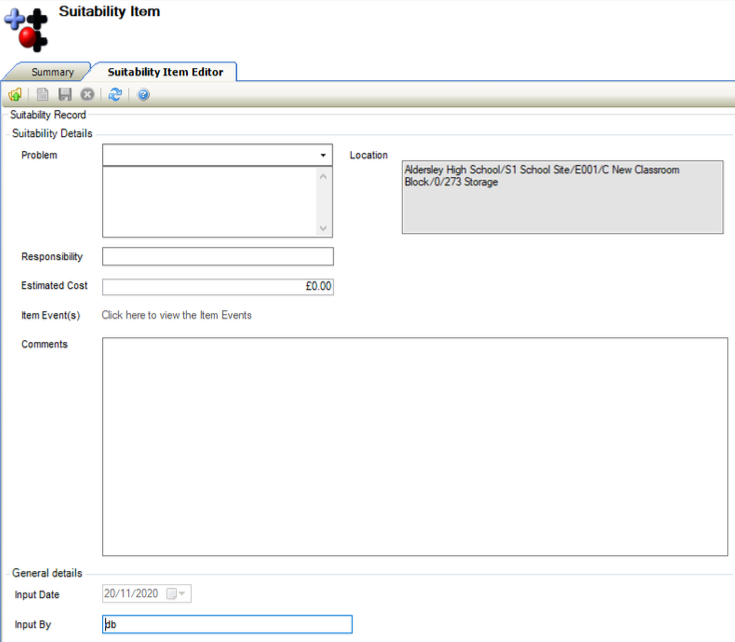This screenshot has width=735, height=642.
Task: Click the Refresh arrows toolbar icon
Action: click(116, 95)
